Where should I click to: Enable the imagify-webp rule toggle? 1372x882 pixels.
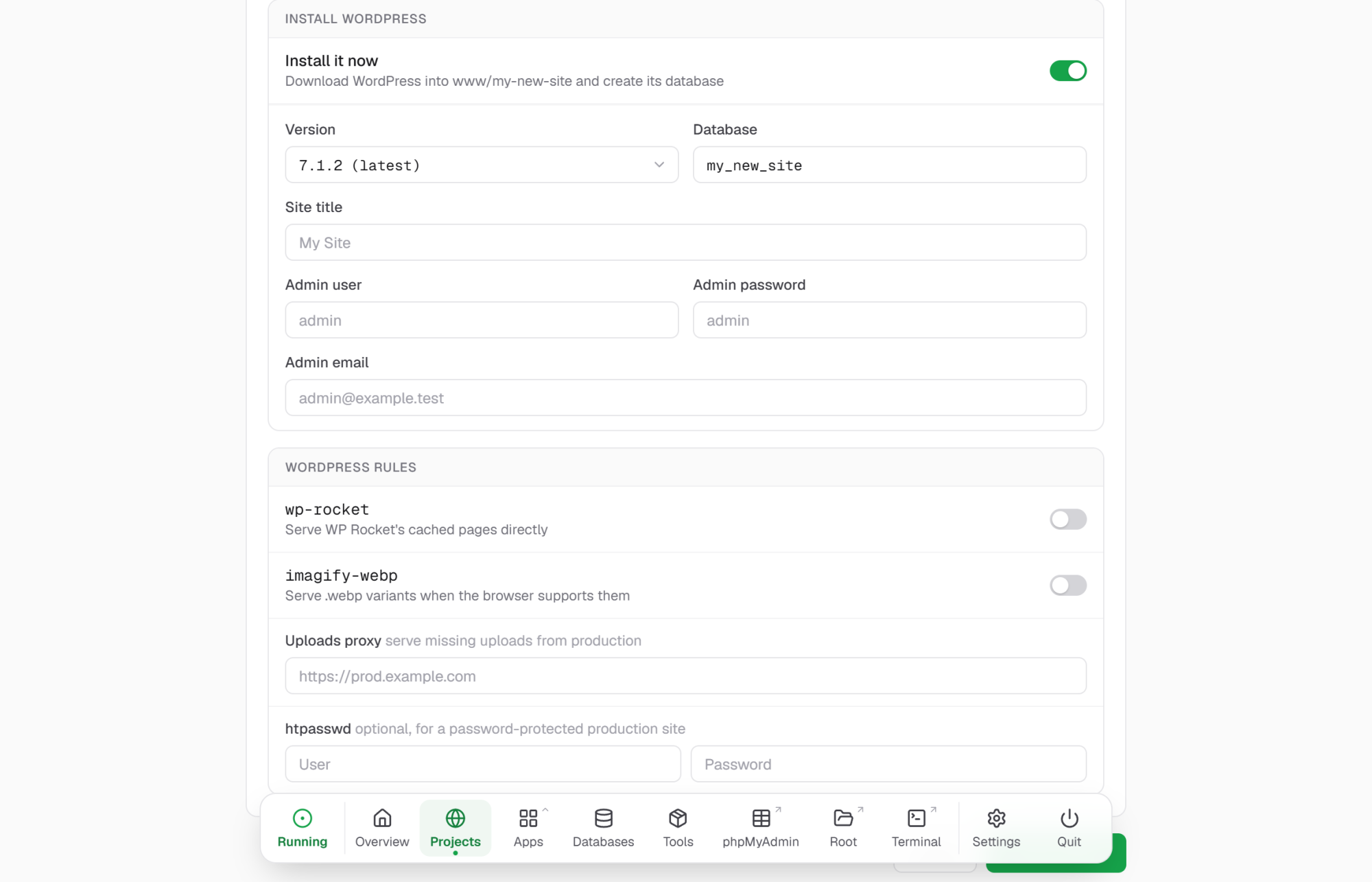click(1068, 585)
